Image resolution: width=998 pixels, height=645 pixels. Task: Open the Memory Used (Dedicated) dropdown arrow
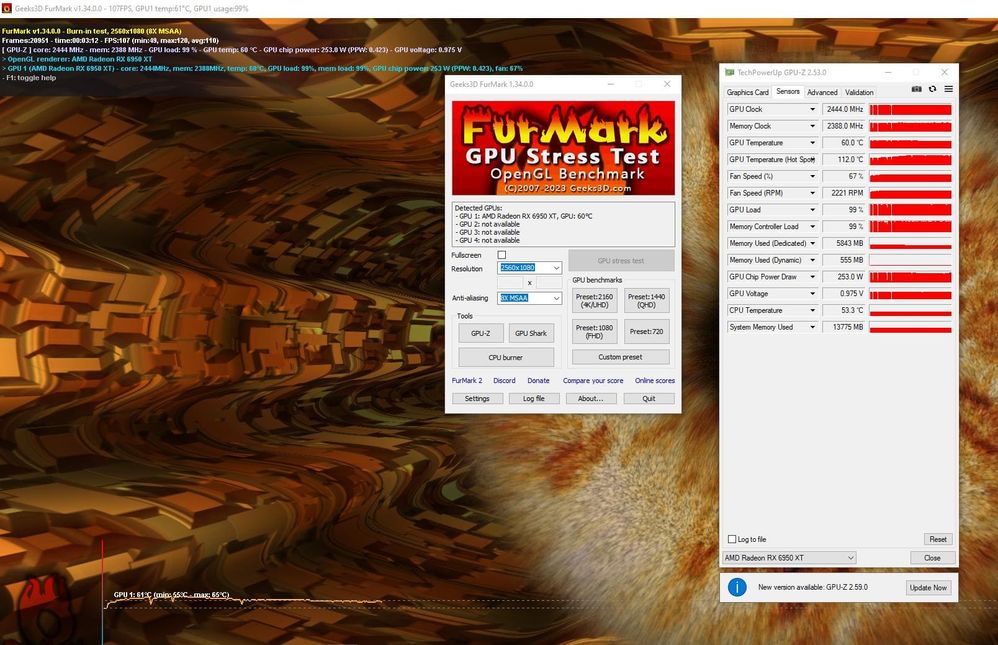point(812,243)
